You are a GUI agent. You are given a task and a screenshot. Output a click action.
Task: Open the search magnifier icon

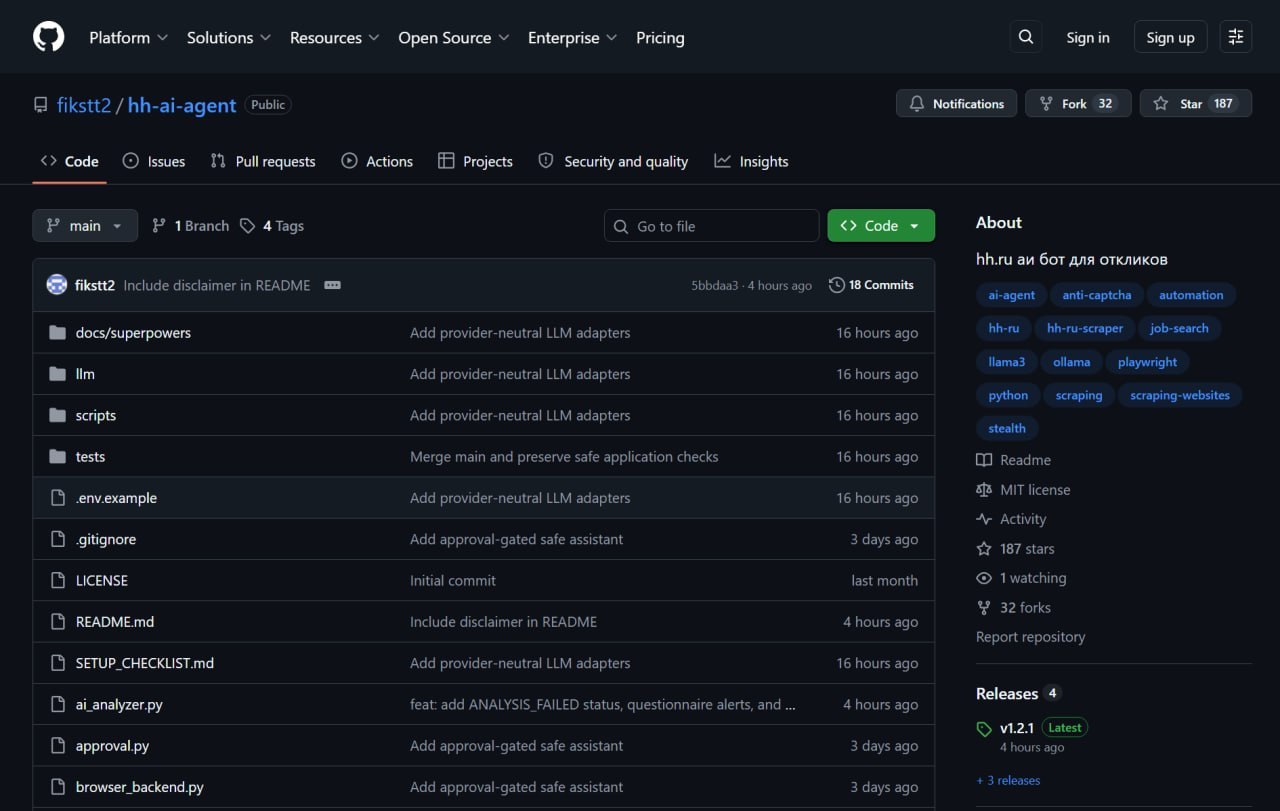pyautogui.click(x=1026, y=37)
